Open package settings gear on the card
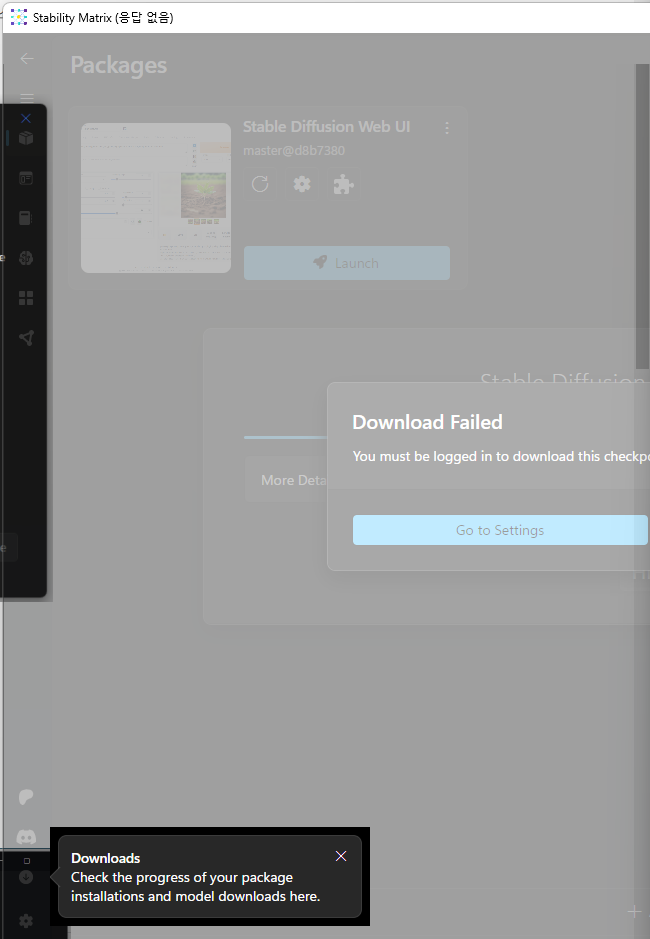650x939 pixels. pos(302,184)
